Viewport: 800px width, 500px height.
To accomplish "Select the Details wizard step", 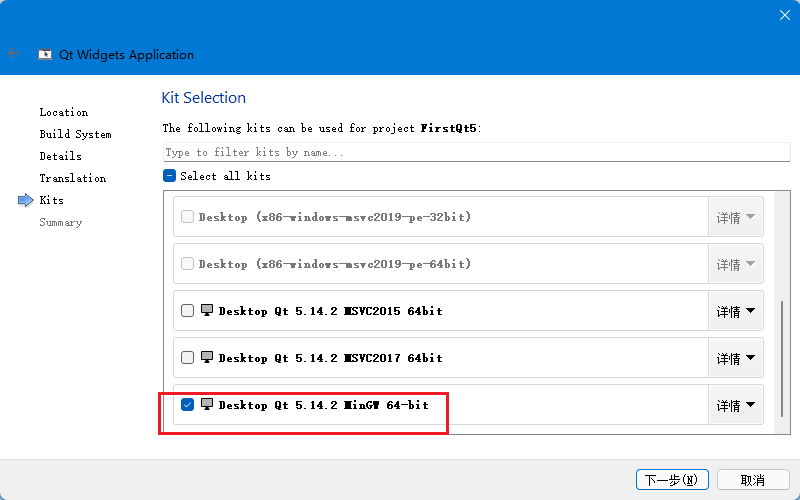I will tap(61, 156).
